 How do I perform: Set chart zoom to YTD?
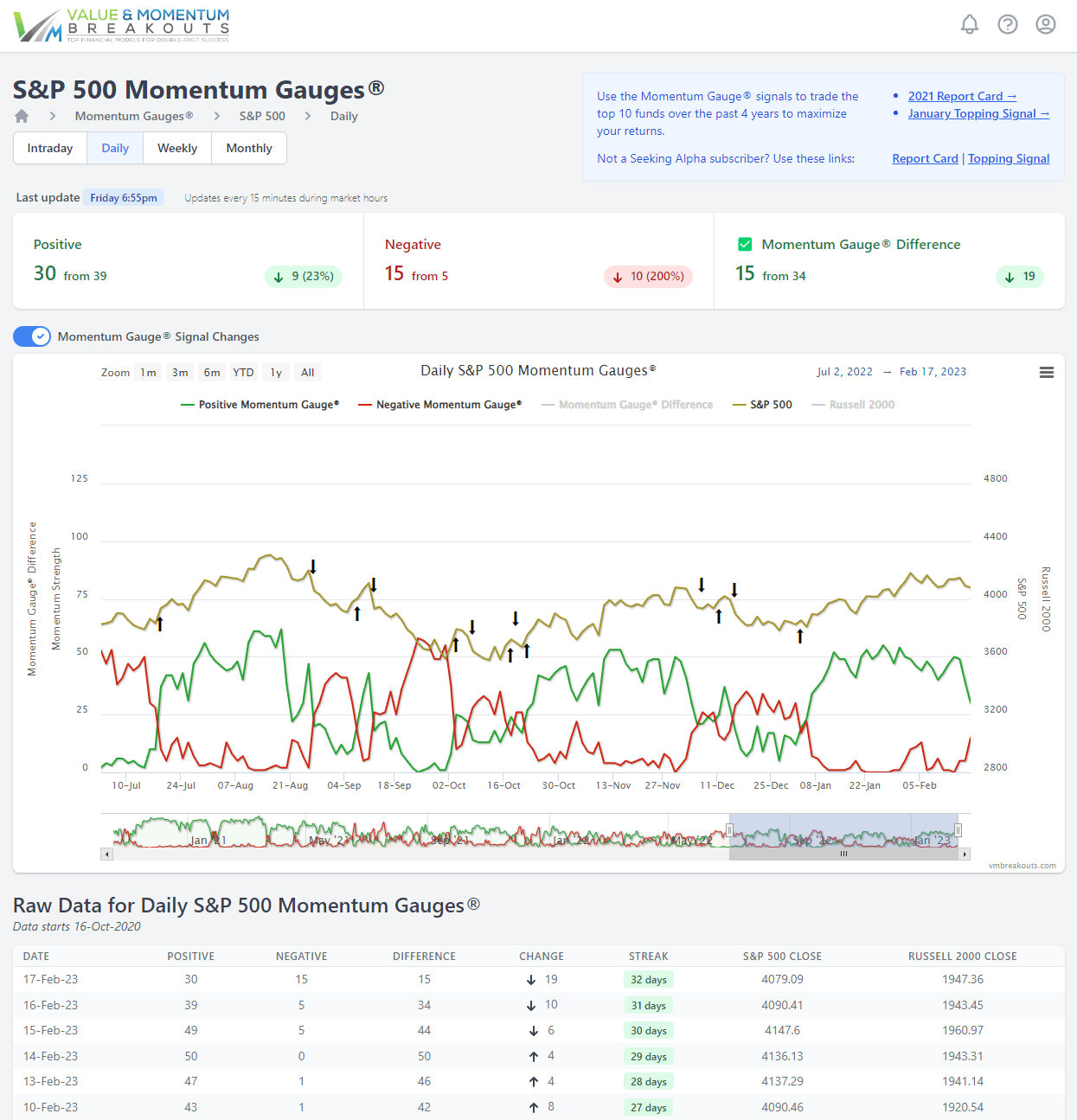tap(243, 373)
